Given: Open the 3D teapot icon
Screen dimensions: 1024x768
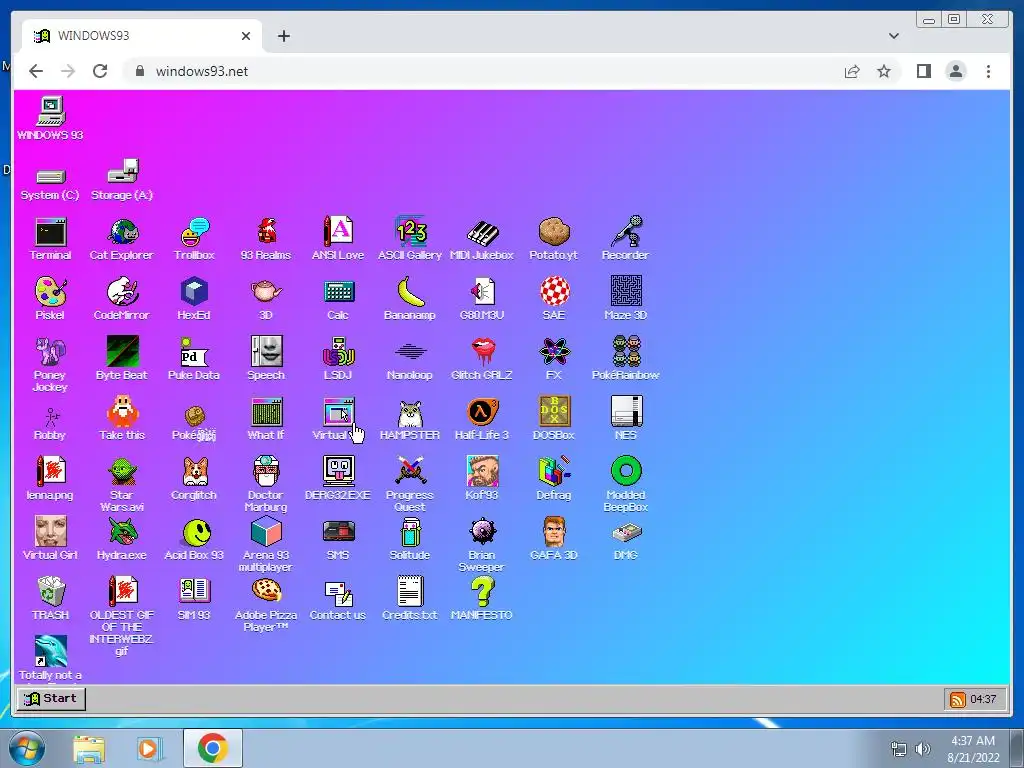Looking at the screenshot, I should tap(266, 291).
